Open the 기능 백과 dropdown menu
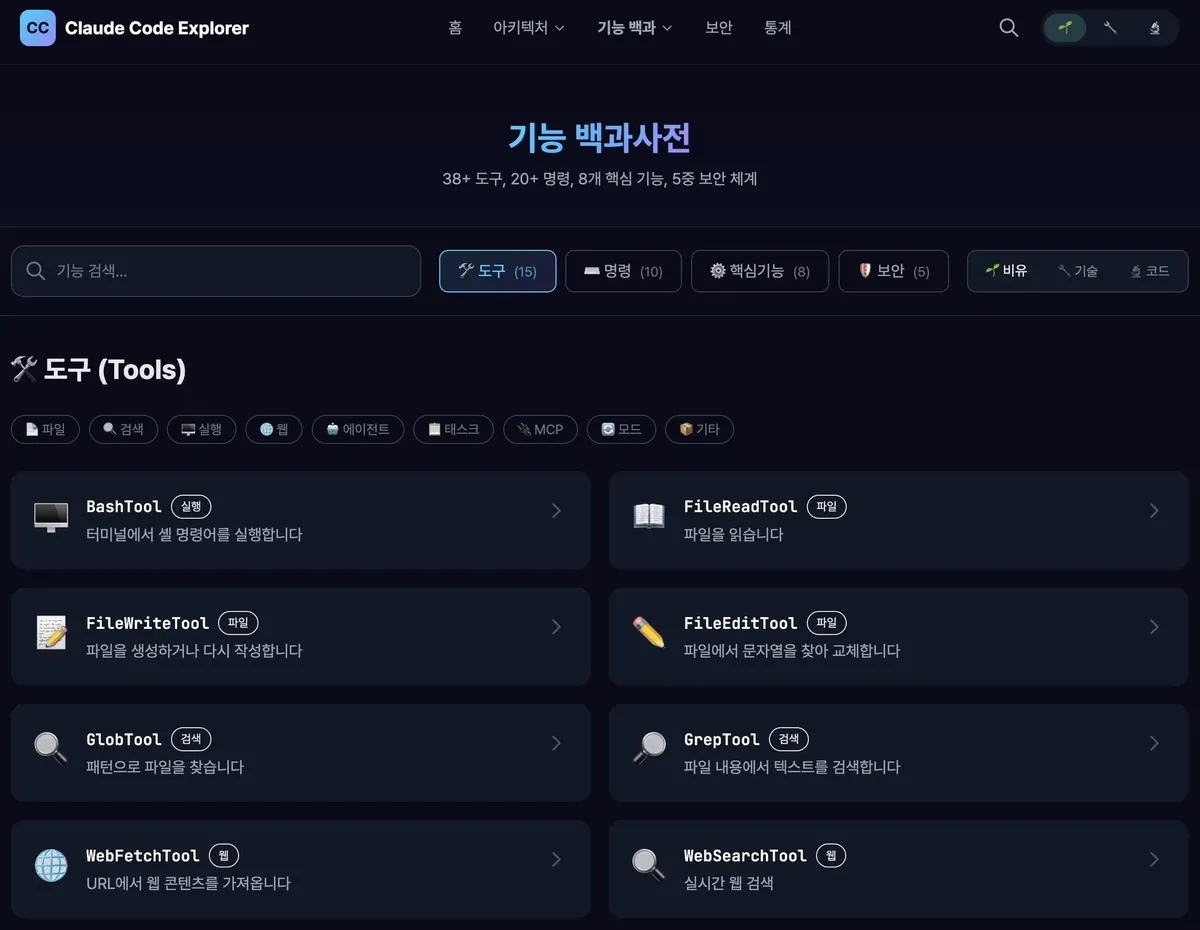The width and height of the screenshot is (1200, 930). [x=634, y=28]
